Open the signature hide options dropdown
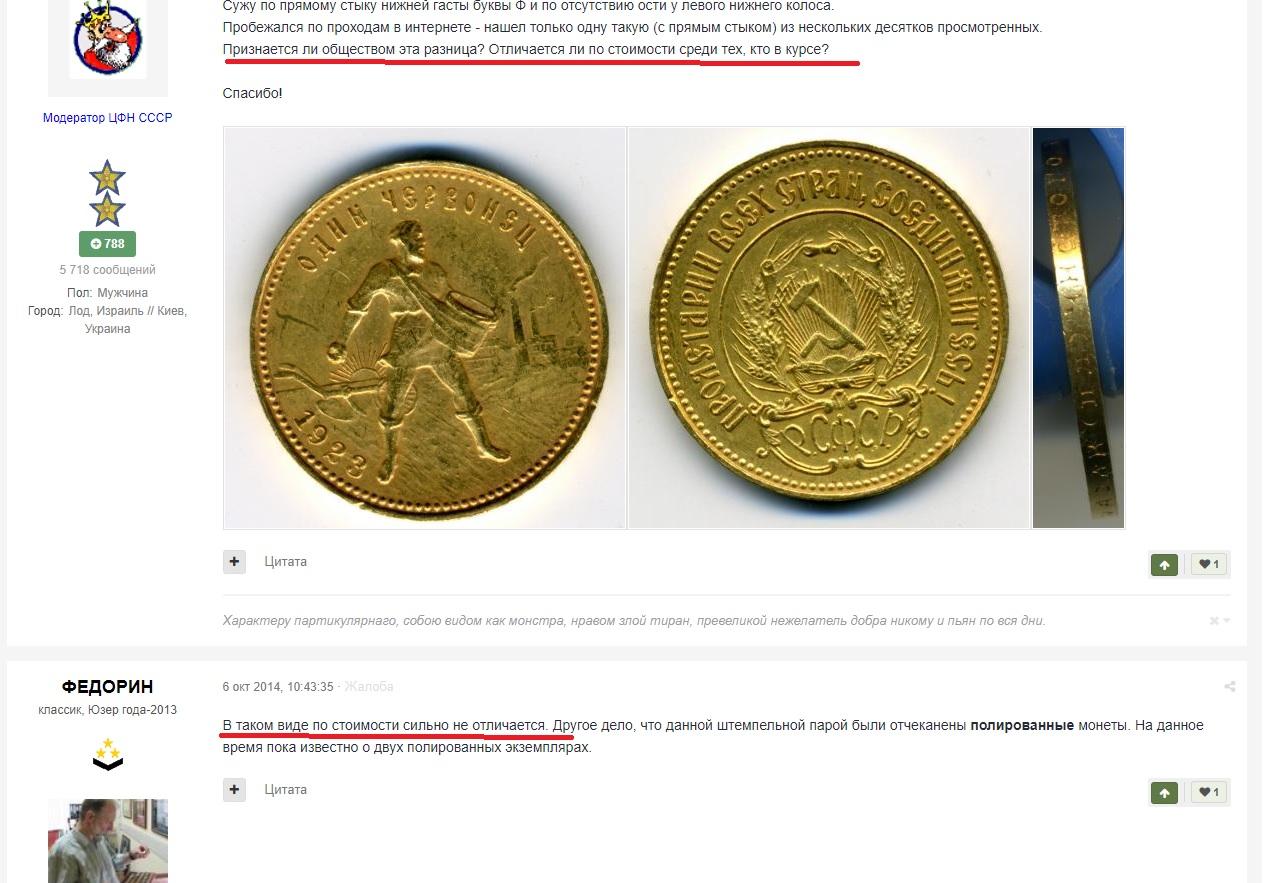The width and height of the screenshot is (1263, 883). 1219,621
